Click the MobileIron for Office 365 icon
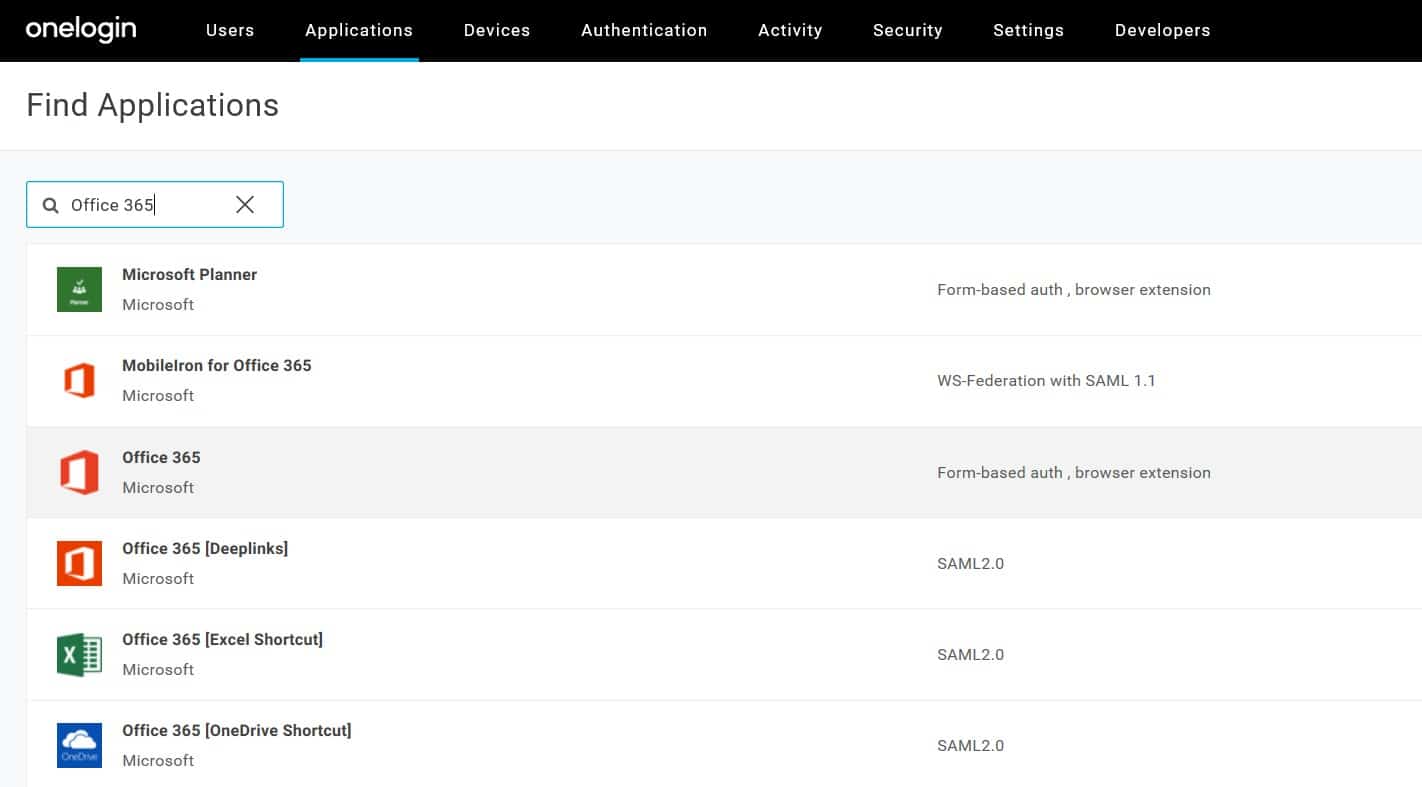Viewport: 1422px width, 787px height. pyautogui.click(x=79, y=381)
